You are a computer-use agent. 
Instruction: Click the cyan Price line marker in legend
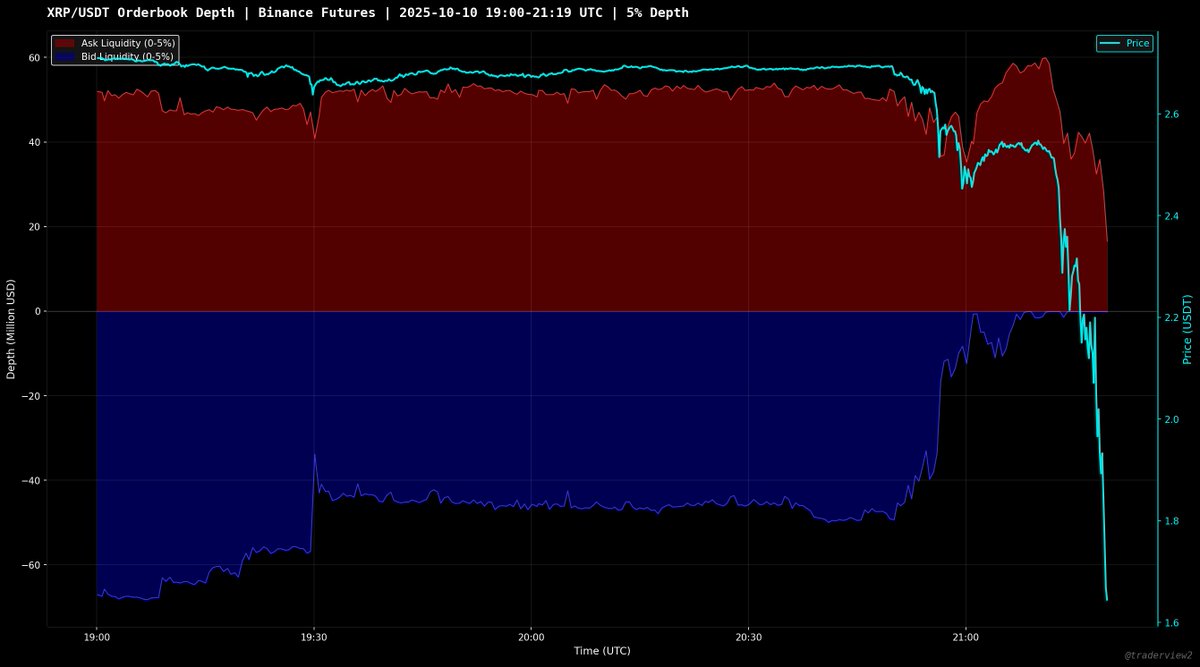1109,43
